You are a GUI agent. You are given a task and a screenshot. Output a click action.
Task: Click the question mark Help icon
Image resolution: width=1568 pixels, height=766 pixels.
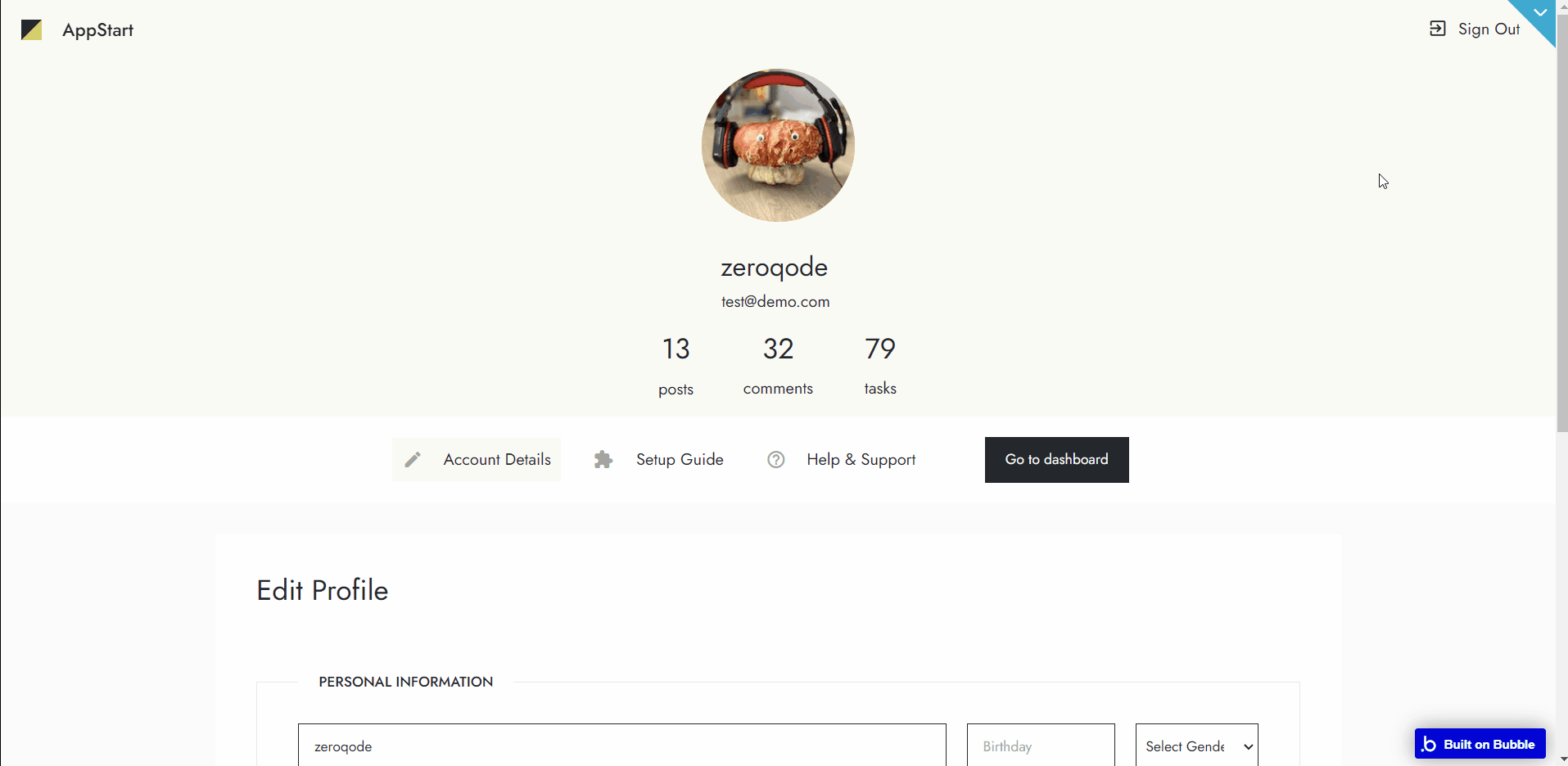(776, 460)
